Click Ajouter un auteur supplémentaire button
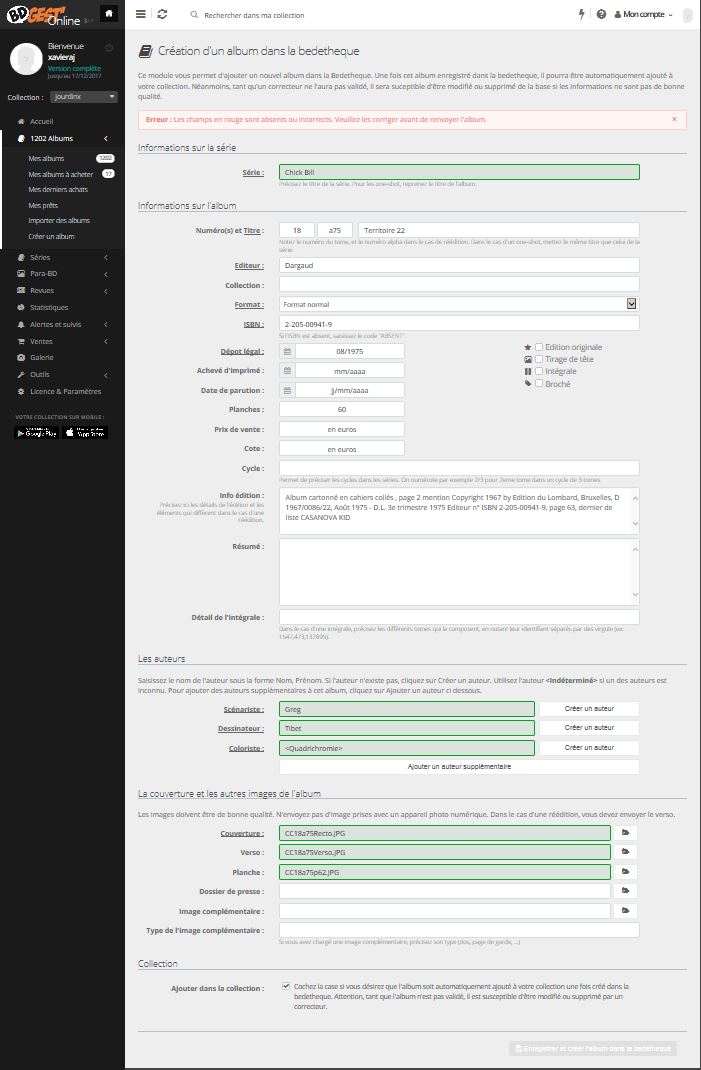The image size is (701, 1070). 459,766
